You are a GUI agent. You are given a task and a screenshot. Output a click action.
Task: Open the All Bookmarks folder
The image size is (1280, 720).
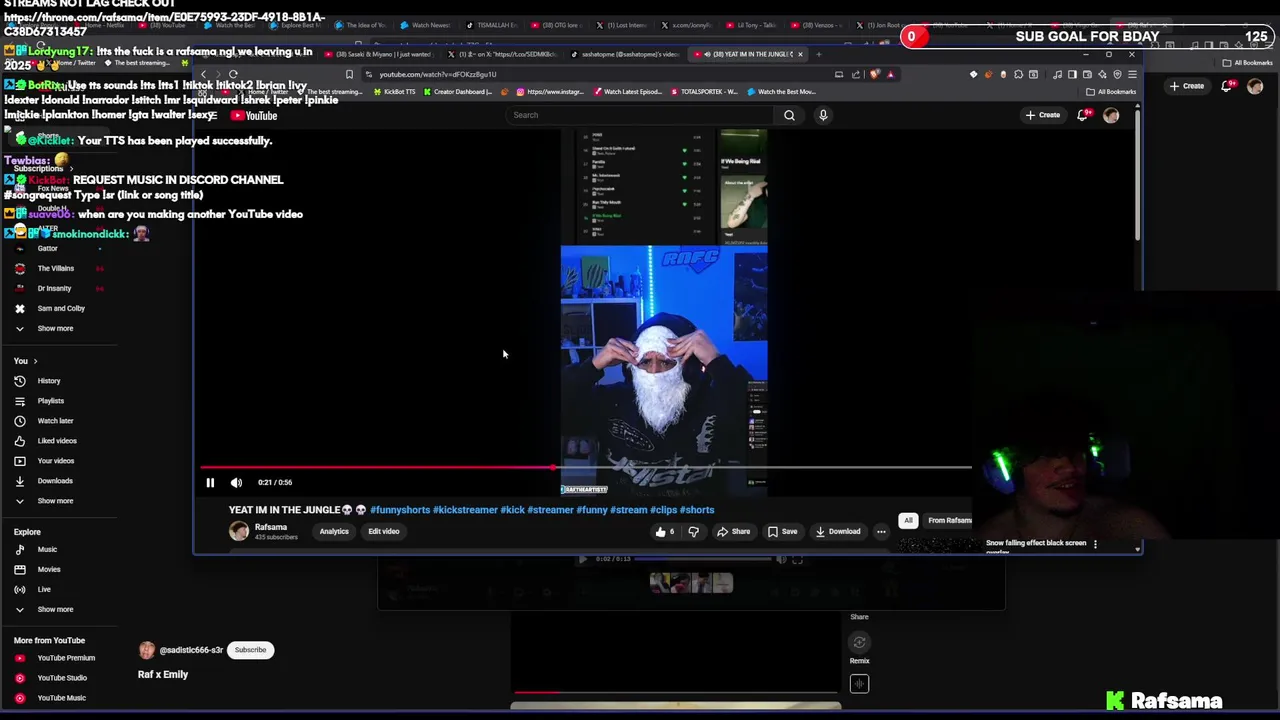click(x=1112, y=91)
